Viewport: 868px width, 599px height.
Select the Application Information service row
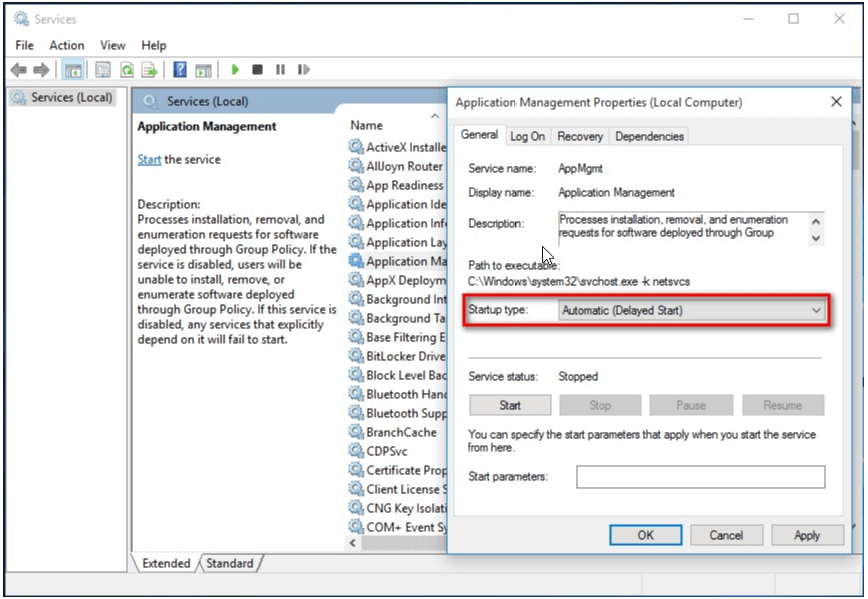(x=397, y=223)
